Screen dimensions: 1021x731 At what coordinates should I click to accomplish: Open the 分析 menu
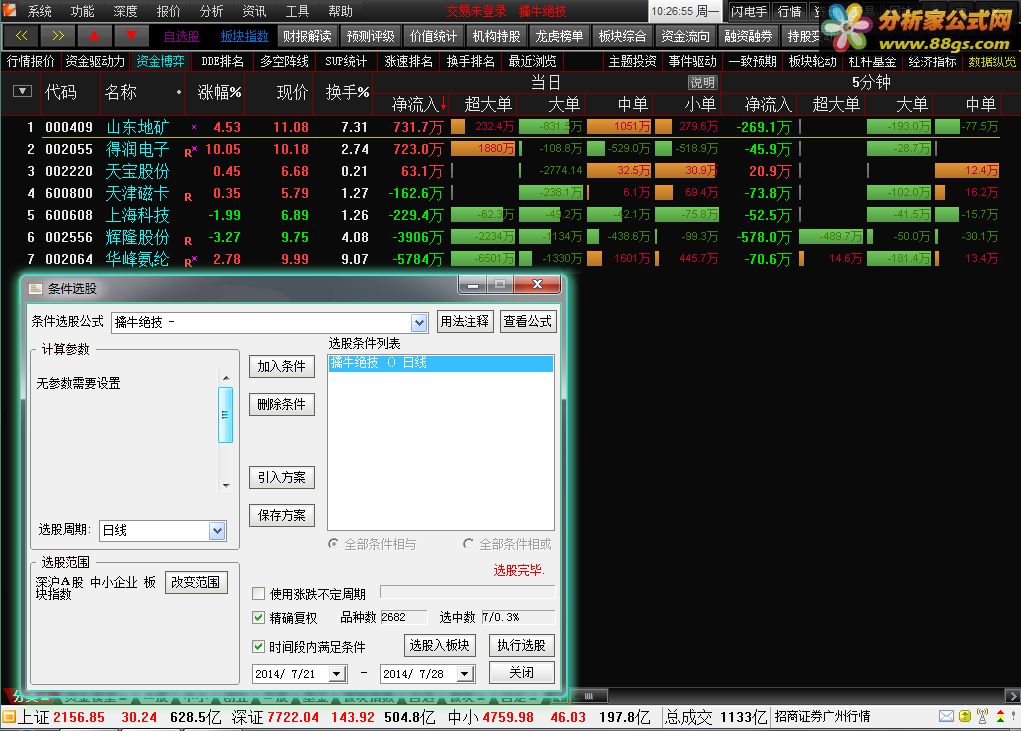pyautogui.click(x=211, y=11)
